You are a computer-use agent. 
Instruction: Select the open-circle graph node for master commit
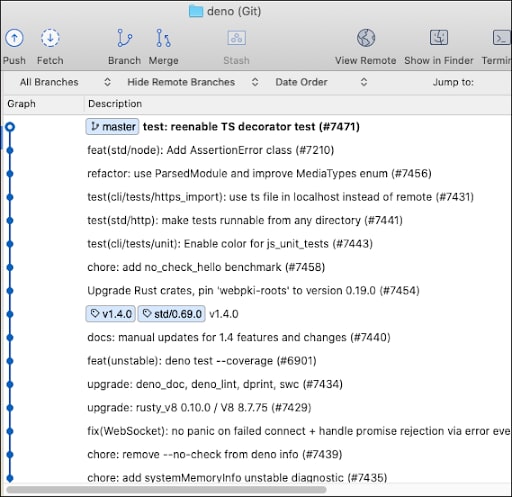[x=10, y=127]
